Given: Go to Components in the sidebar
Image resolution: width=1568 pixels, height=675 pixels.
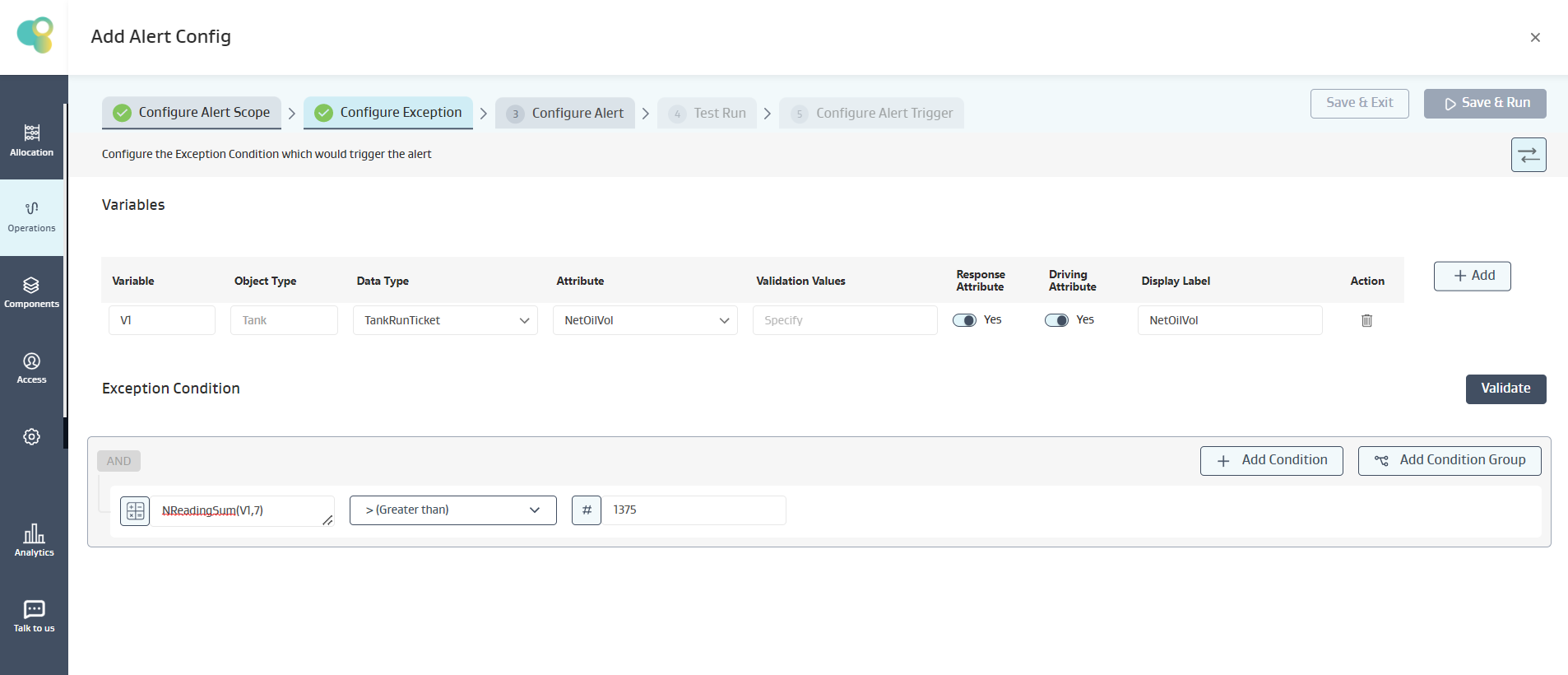Looking at the screenshot, I should [x=31, y=292].
